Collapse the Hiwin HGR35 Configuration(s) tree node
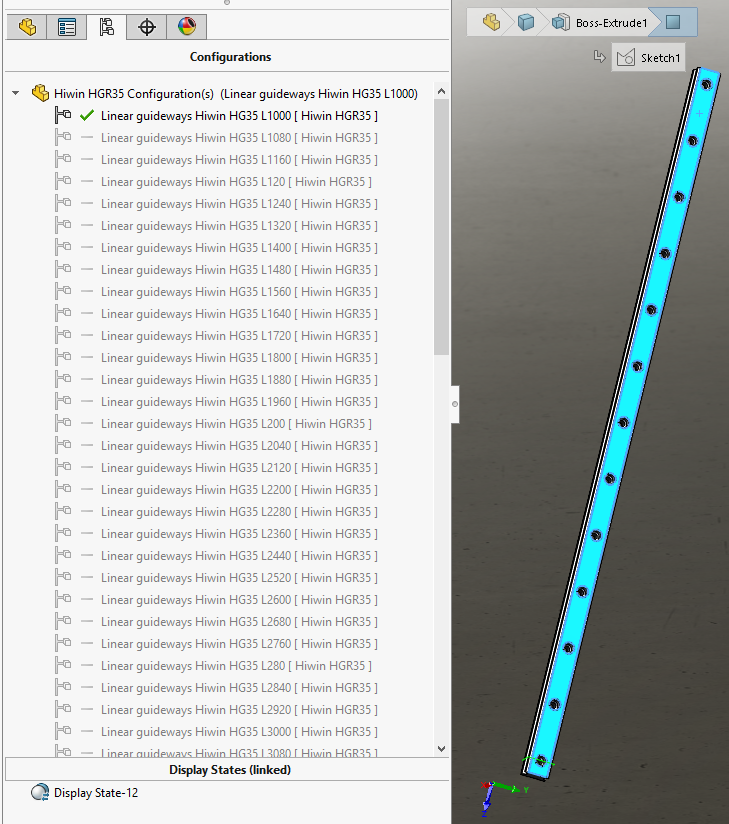Image resolution: width=729 pixels, height=824 pixels. tap(16, 94)
